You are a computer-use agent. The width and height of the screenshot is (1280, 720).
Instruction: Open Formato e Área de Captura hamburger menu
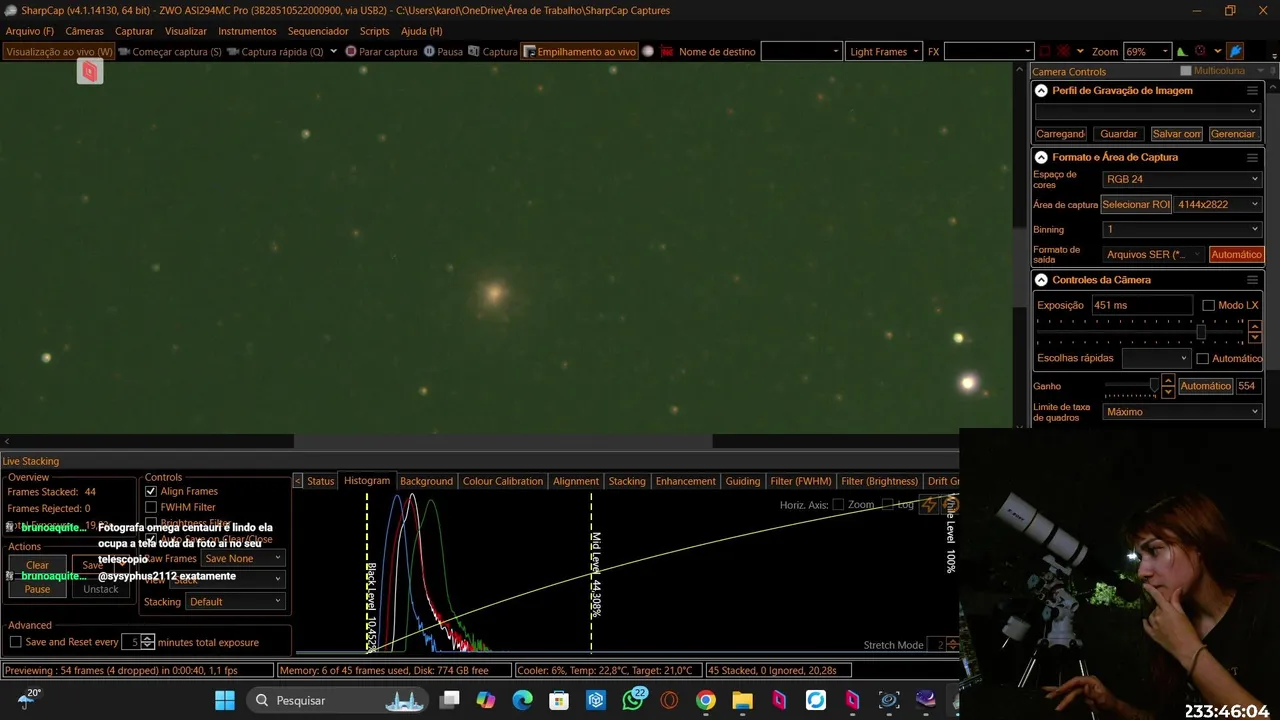1252,157
